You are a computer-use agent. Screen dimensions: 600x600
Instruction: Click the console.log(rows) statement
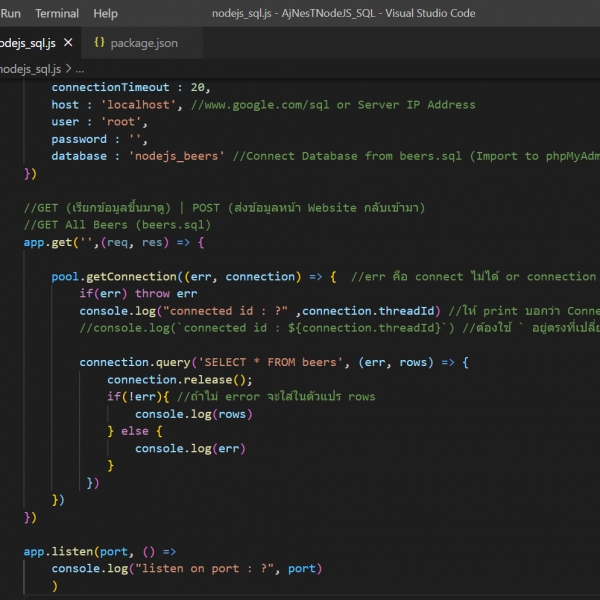point(194,414)
